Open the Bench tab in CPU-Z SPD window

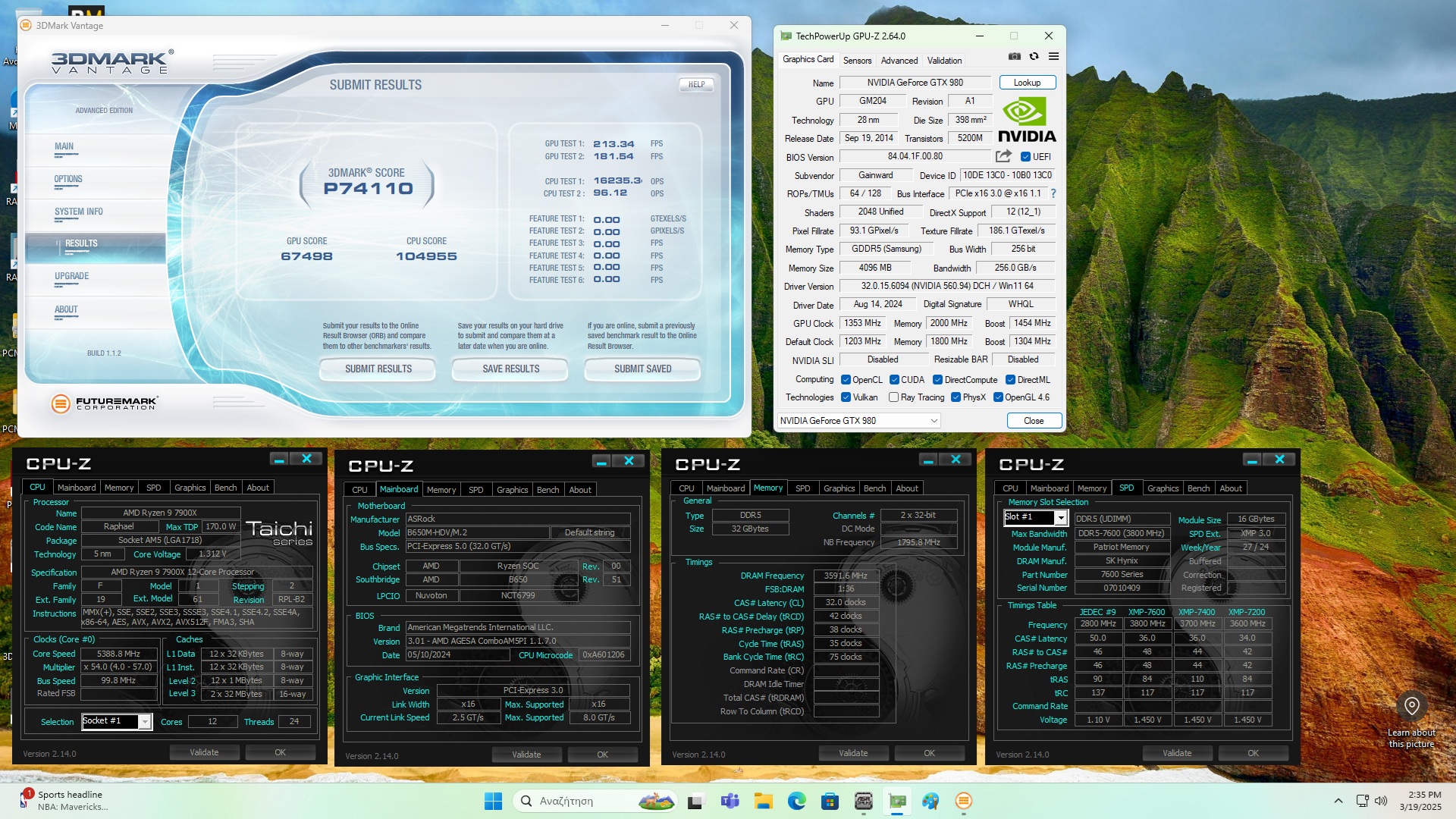click(1198, 488)
